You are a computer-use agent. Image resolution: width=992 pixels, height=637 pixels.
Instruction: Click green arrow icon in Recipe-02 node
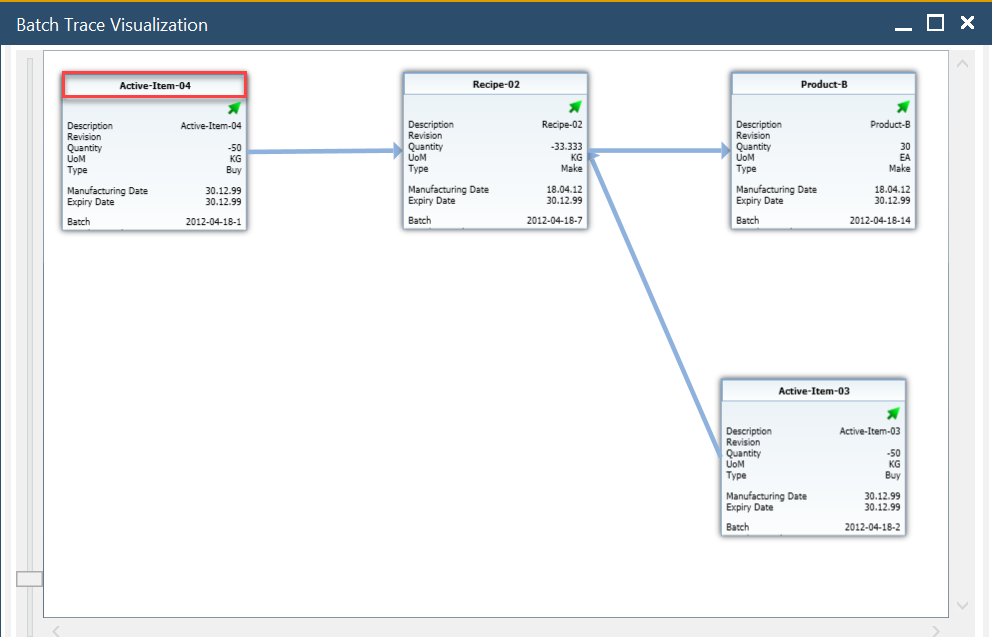click(x=575, y=107)
